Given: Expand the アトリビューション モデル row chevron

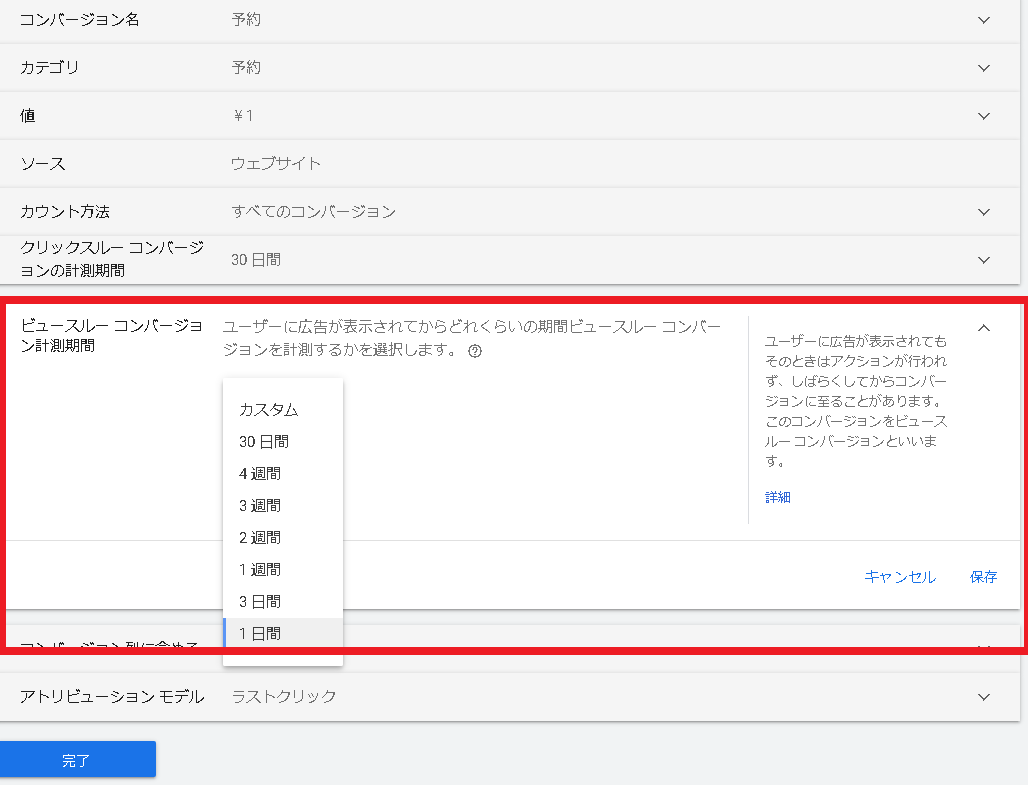Looking at the screenshot, I should point(983,697).
